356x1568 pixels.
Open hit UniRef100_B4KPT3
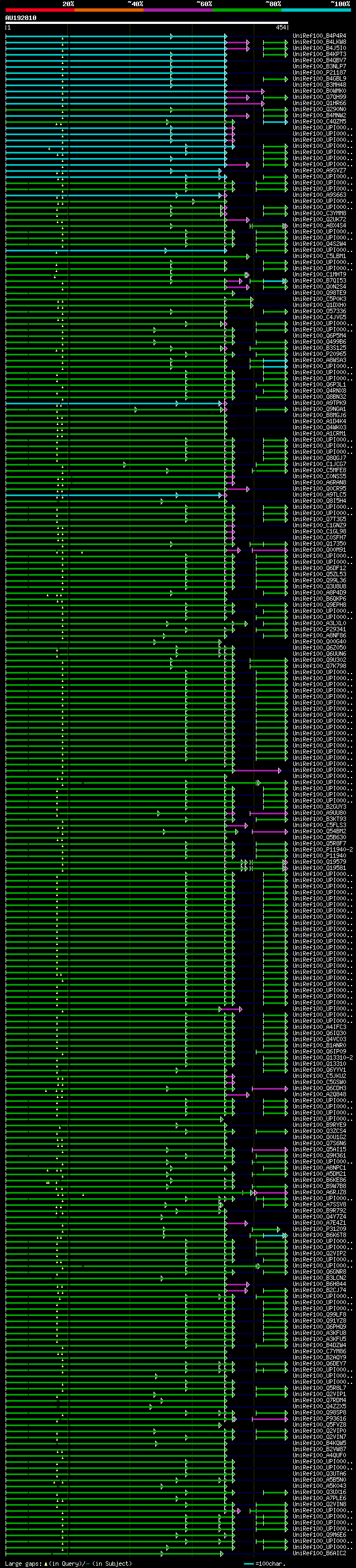click(x=319, y=54)
